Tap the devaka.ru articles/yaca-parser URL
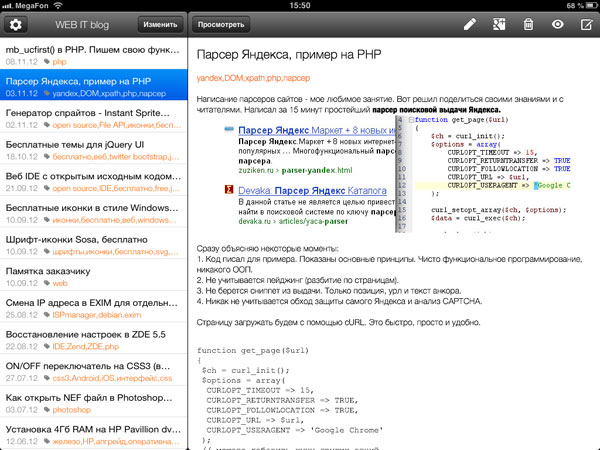Screen dimensions: 600x450 tap(293, 221)
